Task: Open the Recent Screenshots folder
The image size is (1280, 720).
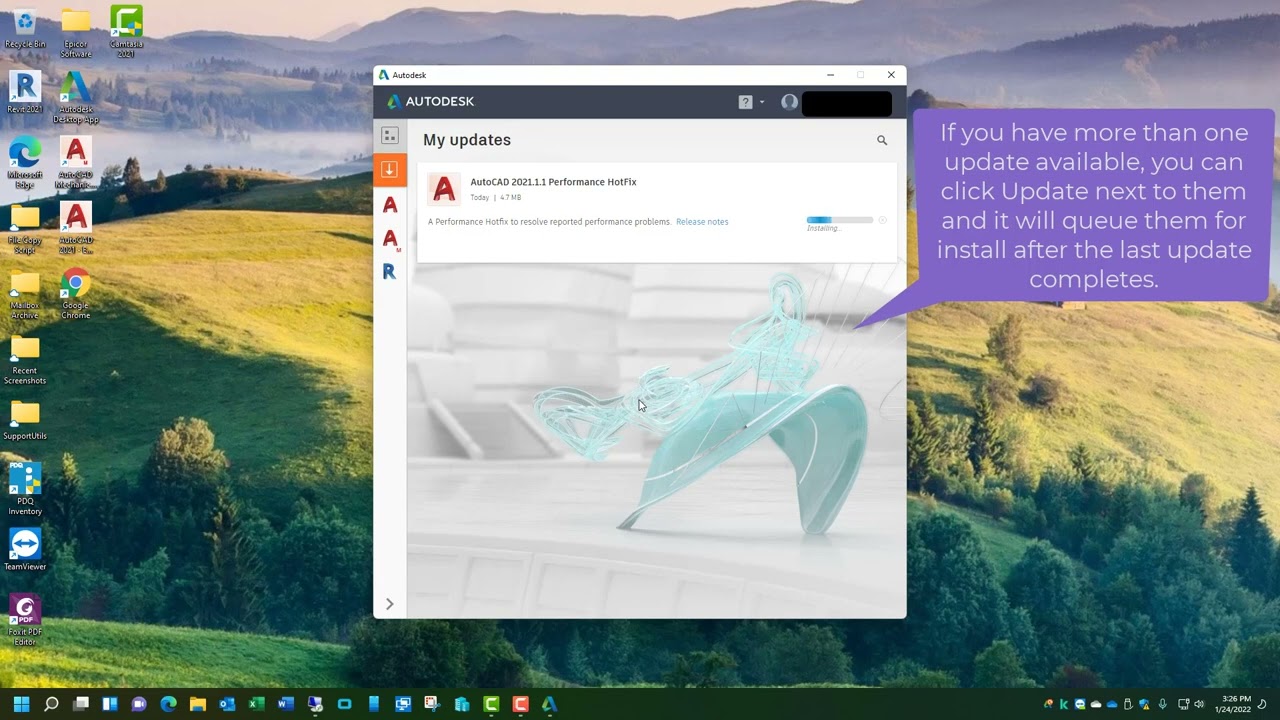Action: coord(25,361)
